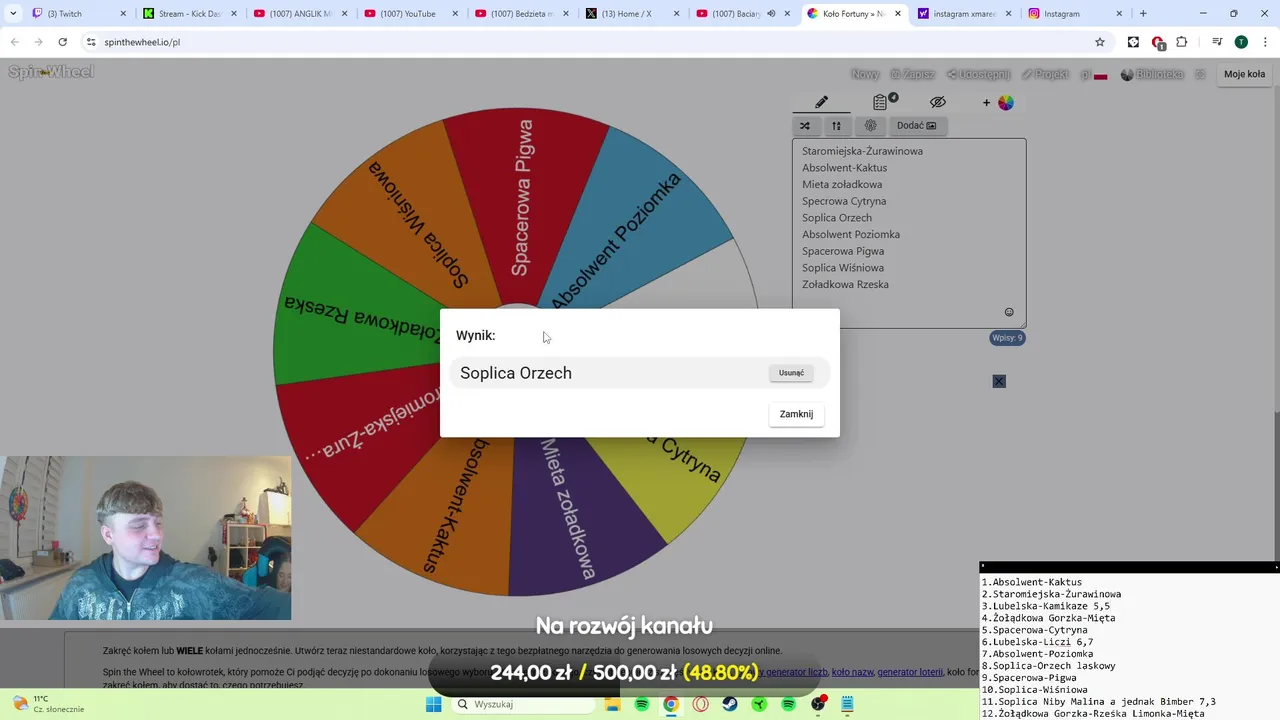
Task: Open Moje koła menu
Action: pyautogui.click(x=1244, y=74)
